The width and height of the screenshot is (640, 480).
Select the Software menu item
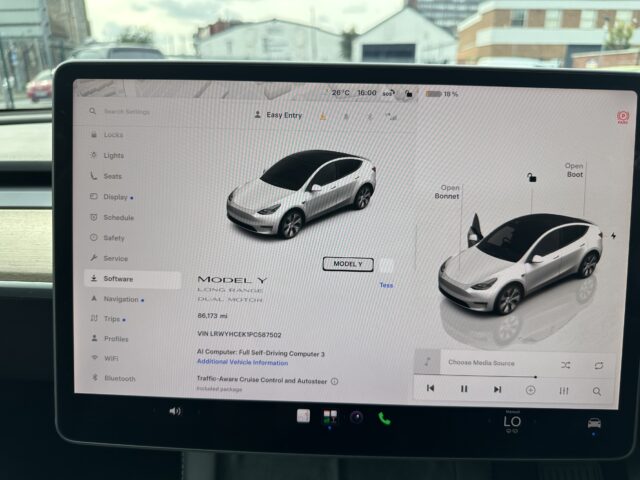tap(133, 279)
